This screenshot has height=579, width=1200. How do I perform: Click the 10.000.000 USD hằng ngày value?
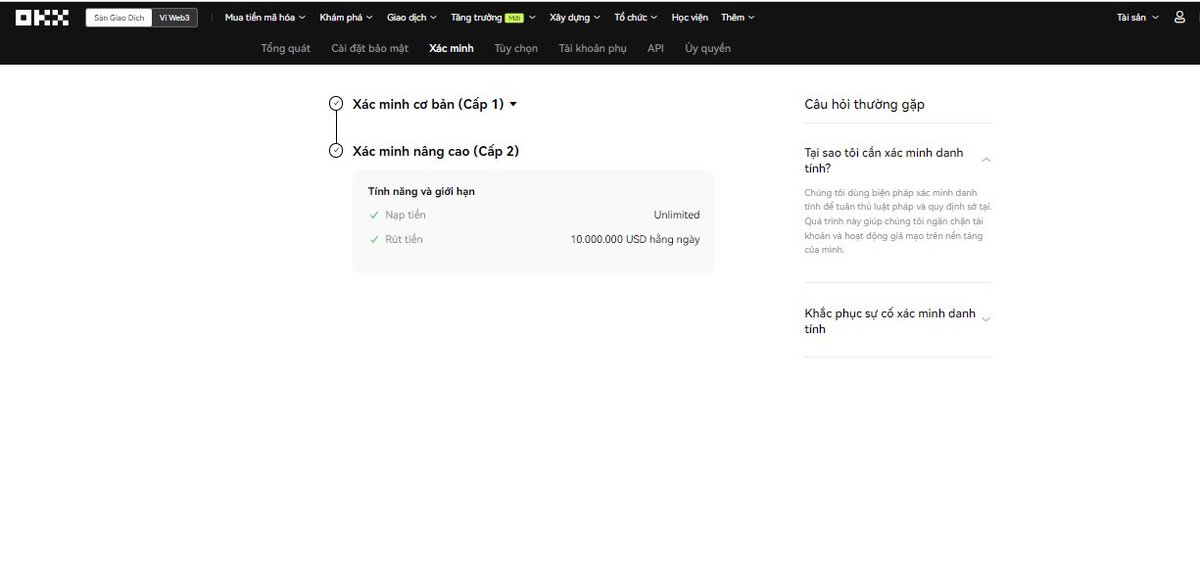635,240
